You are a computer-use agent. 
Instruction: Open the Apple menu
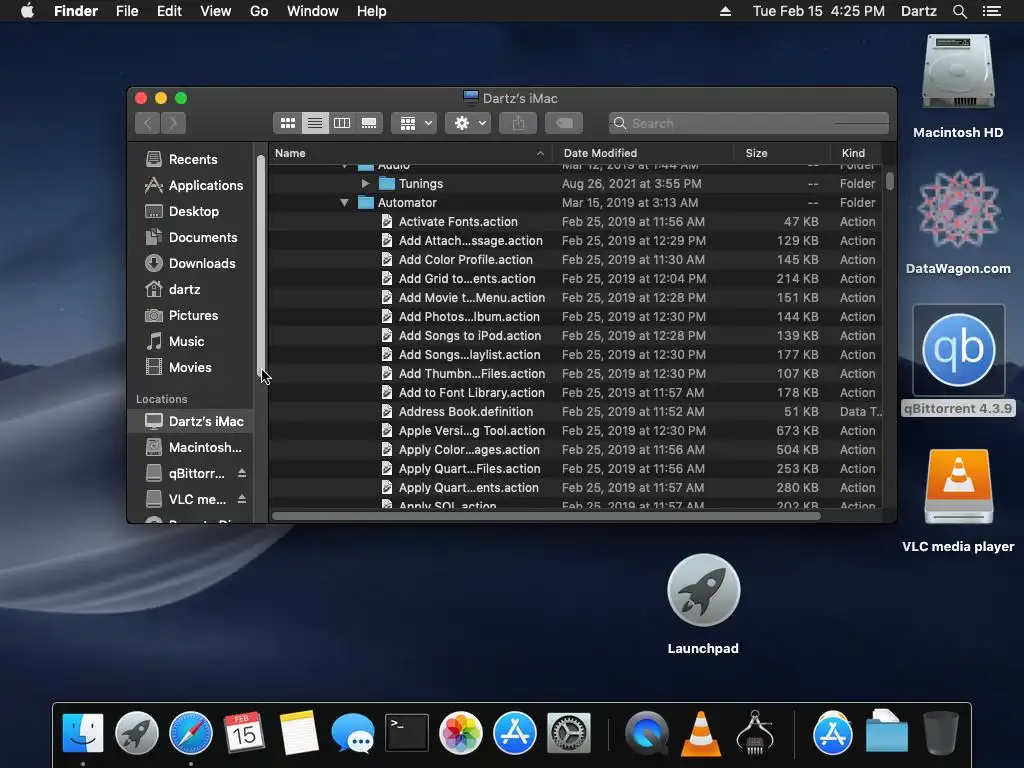coord(27,11)
